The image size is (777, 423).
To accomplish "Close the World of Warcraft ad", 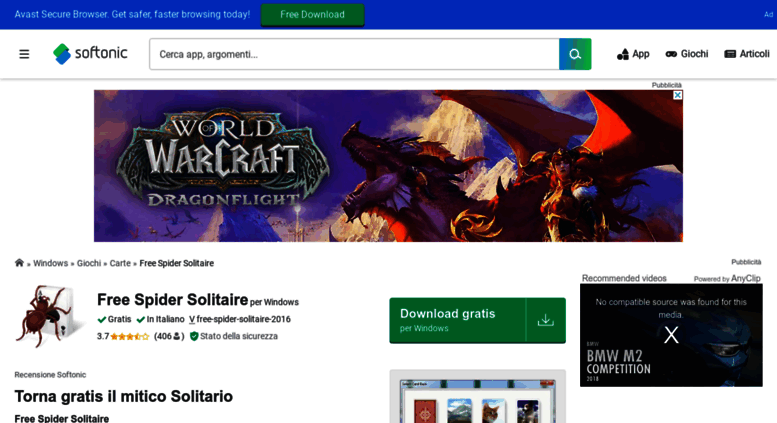I will tap(677, 95).
